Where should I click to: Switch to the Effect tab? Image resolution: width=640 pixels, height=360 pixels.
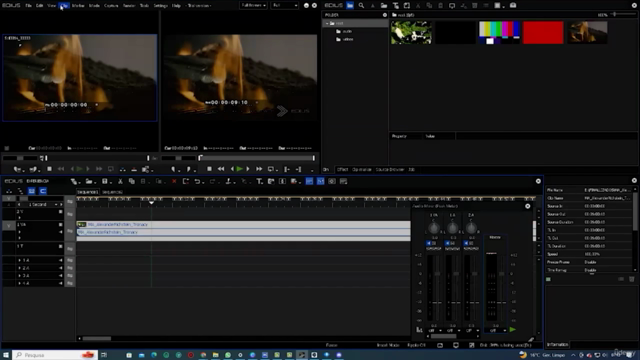pos(342,169)
